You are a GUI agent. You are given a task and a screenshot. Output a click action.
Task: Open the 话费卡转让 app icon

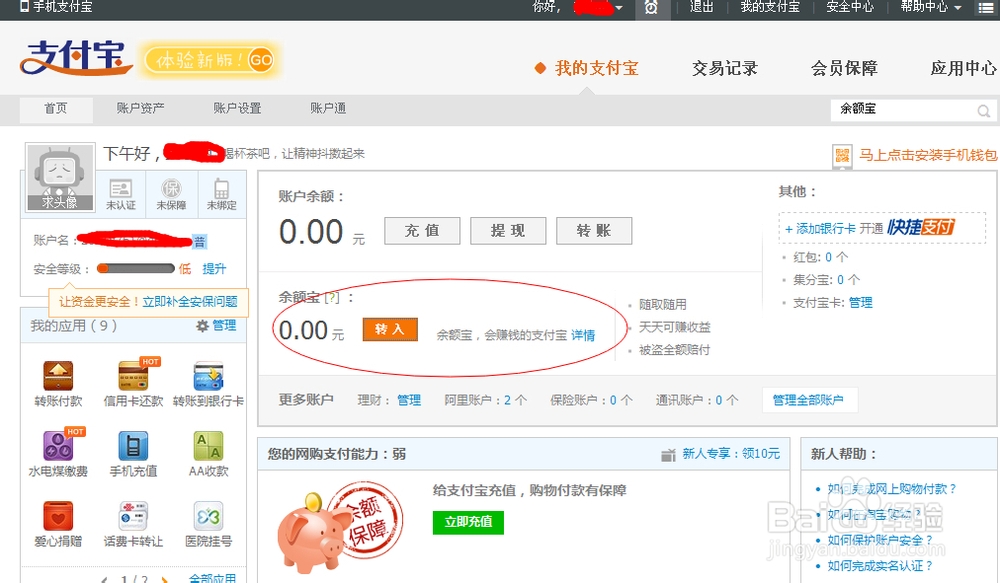tap(133, 515)
